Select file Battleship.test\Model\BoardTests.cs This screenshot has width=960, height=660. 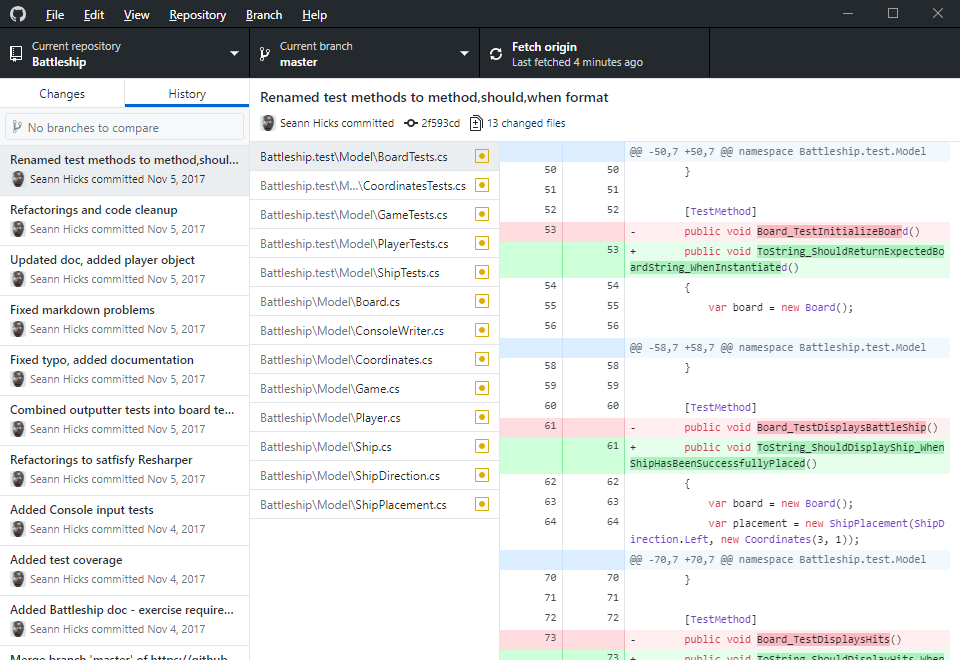click(374, 157)
